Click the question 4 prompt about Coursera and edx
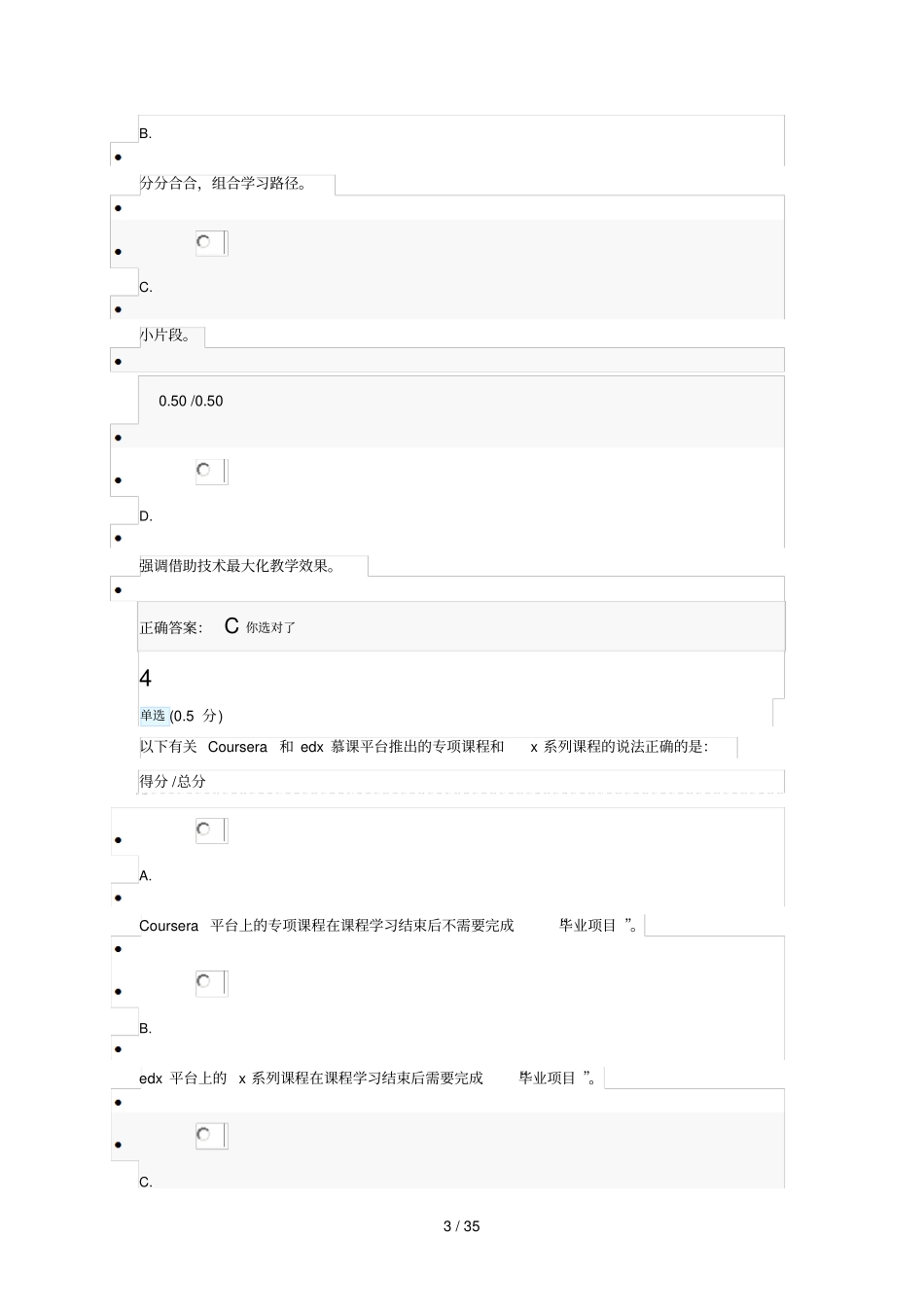 [425, 747]
